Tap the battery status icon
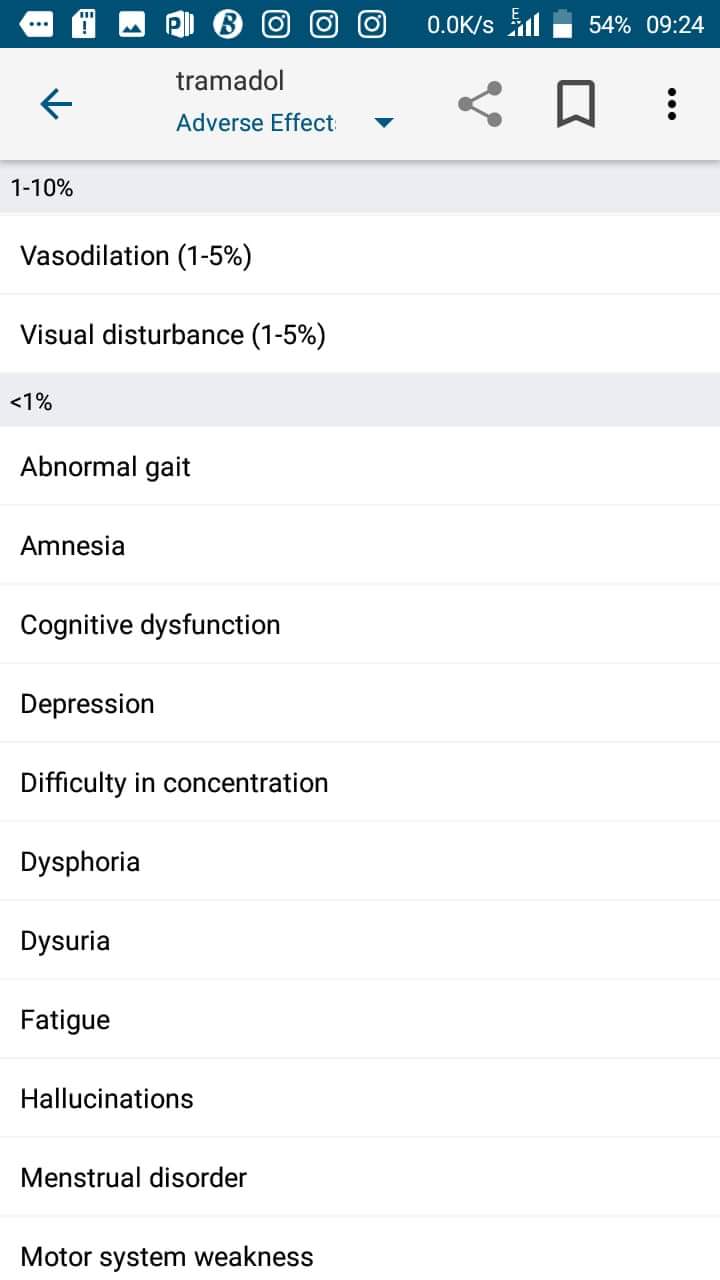The width and height of the screenshot is (720, 1280). point(563,24)
